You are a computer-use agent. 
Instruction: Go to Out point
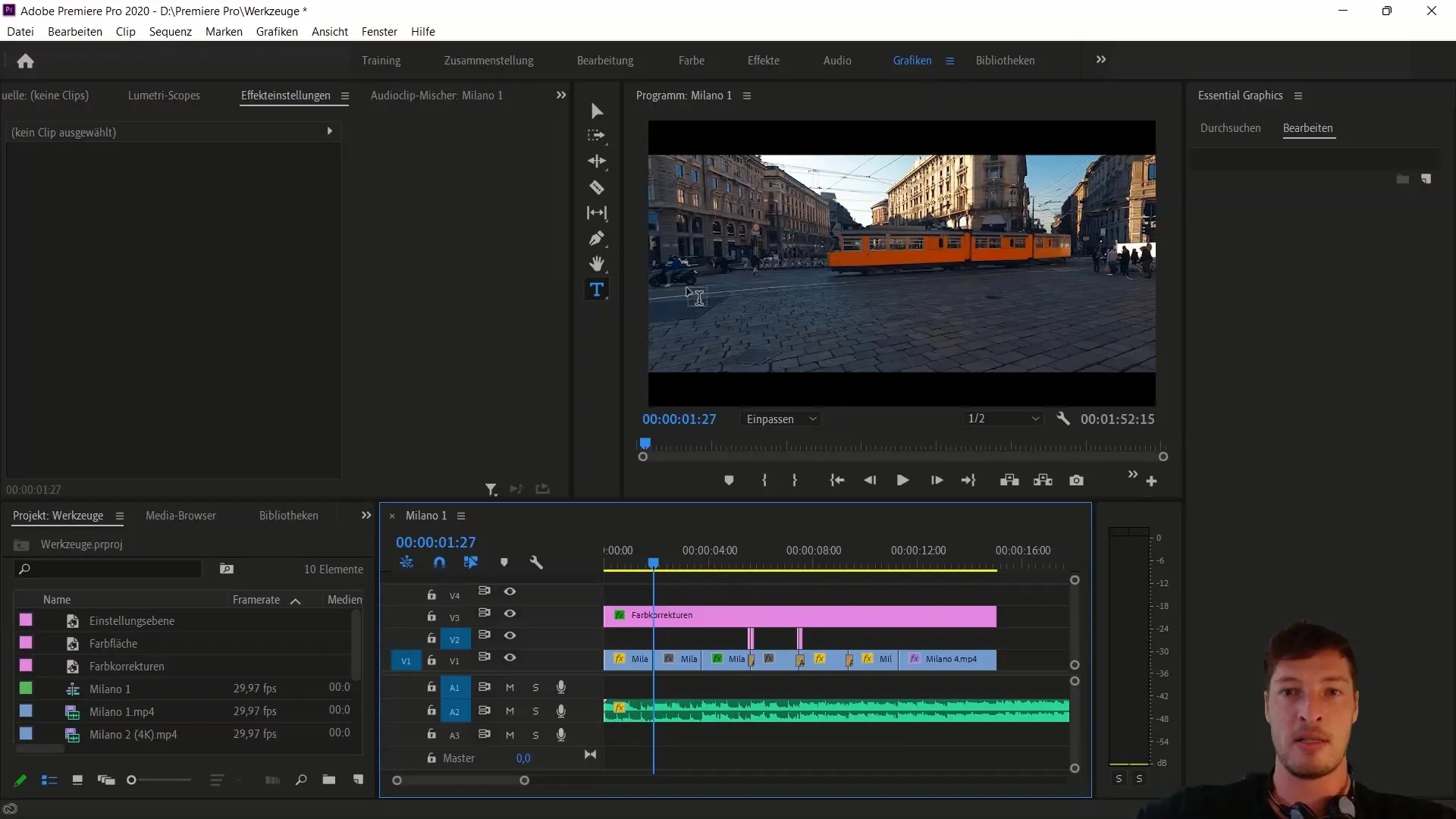968,481
